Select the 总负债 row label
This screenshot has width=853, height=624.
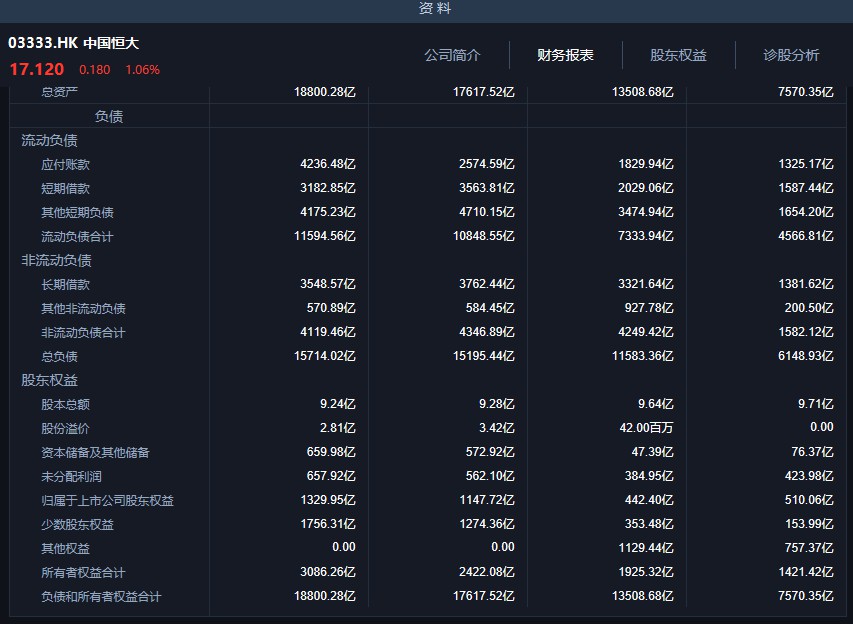click(59, 356)
